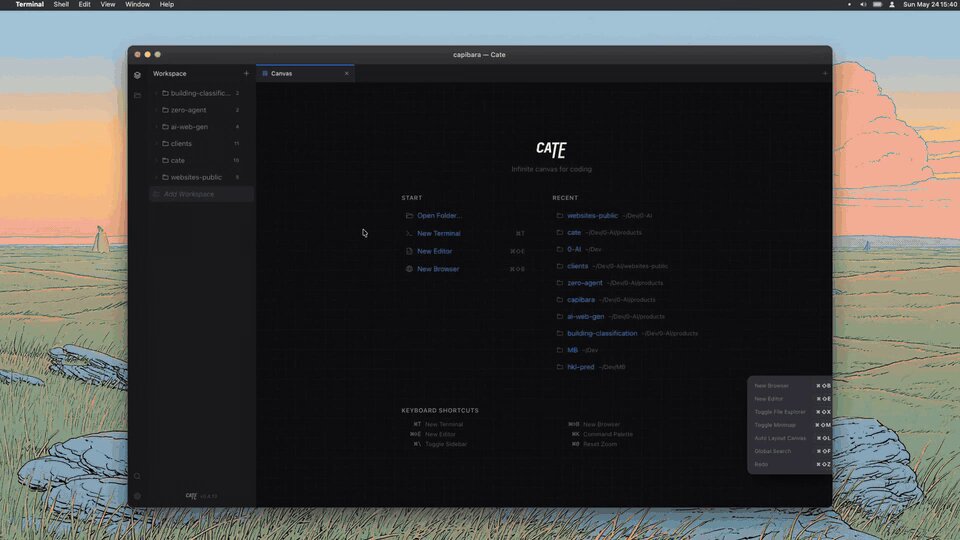Select the Canvas tab

(x=305, y=73)
